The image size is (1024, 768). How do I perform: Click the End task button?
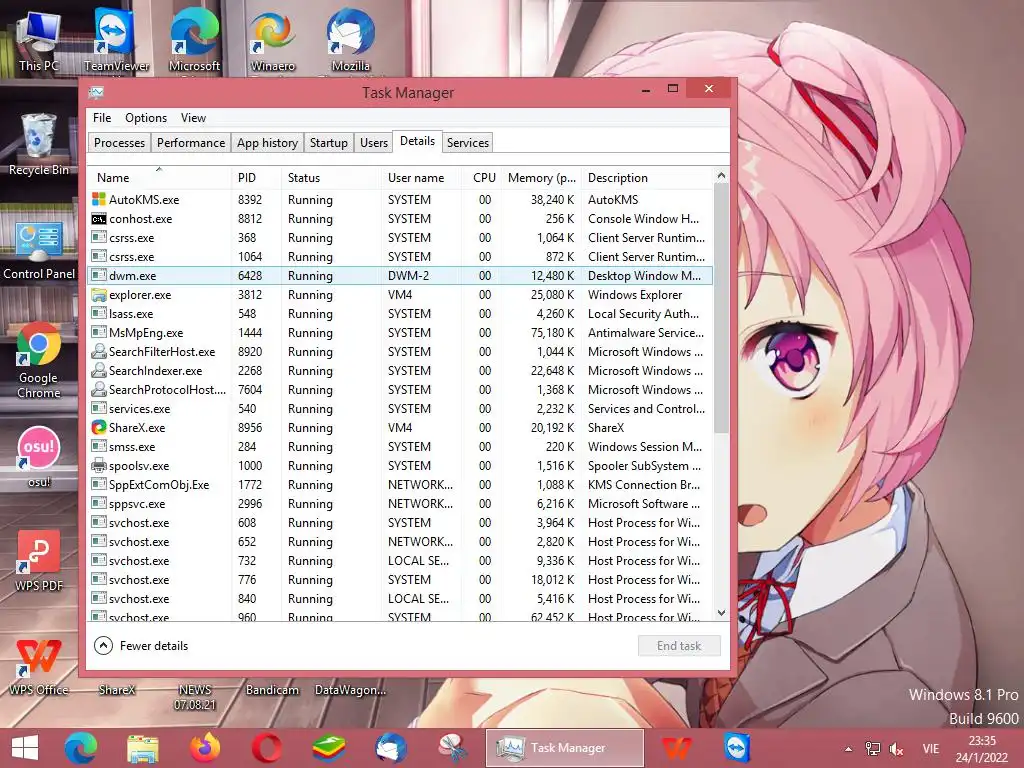(679, 646)
